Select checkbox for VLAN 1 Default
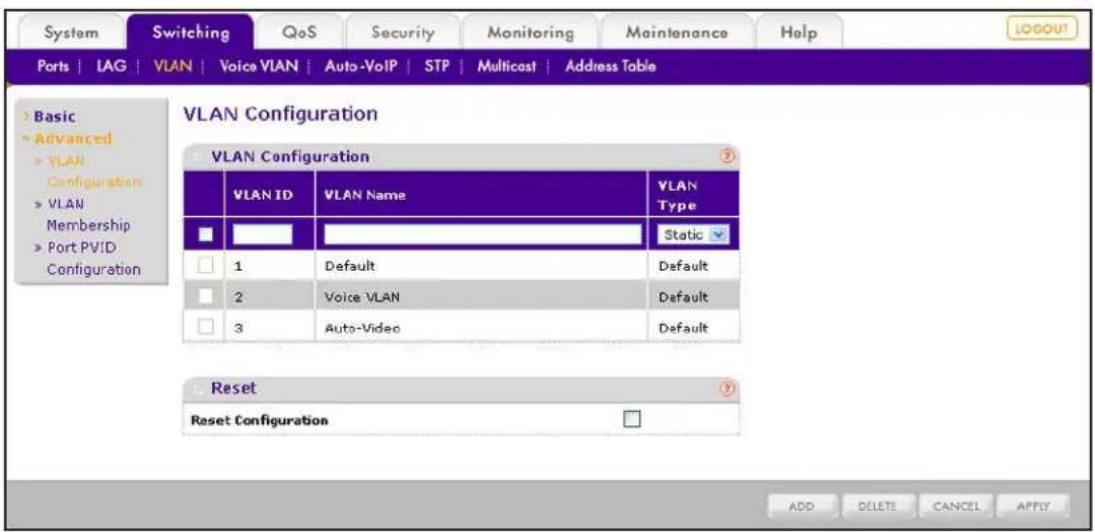Image resolution: width=1095 pixels, height=532 pixels. coord(205,265)
